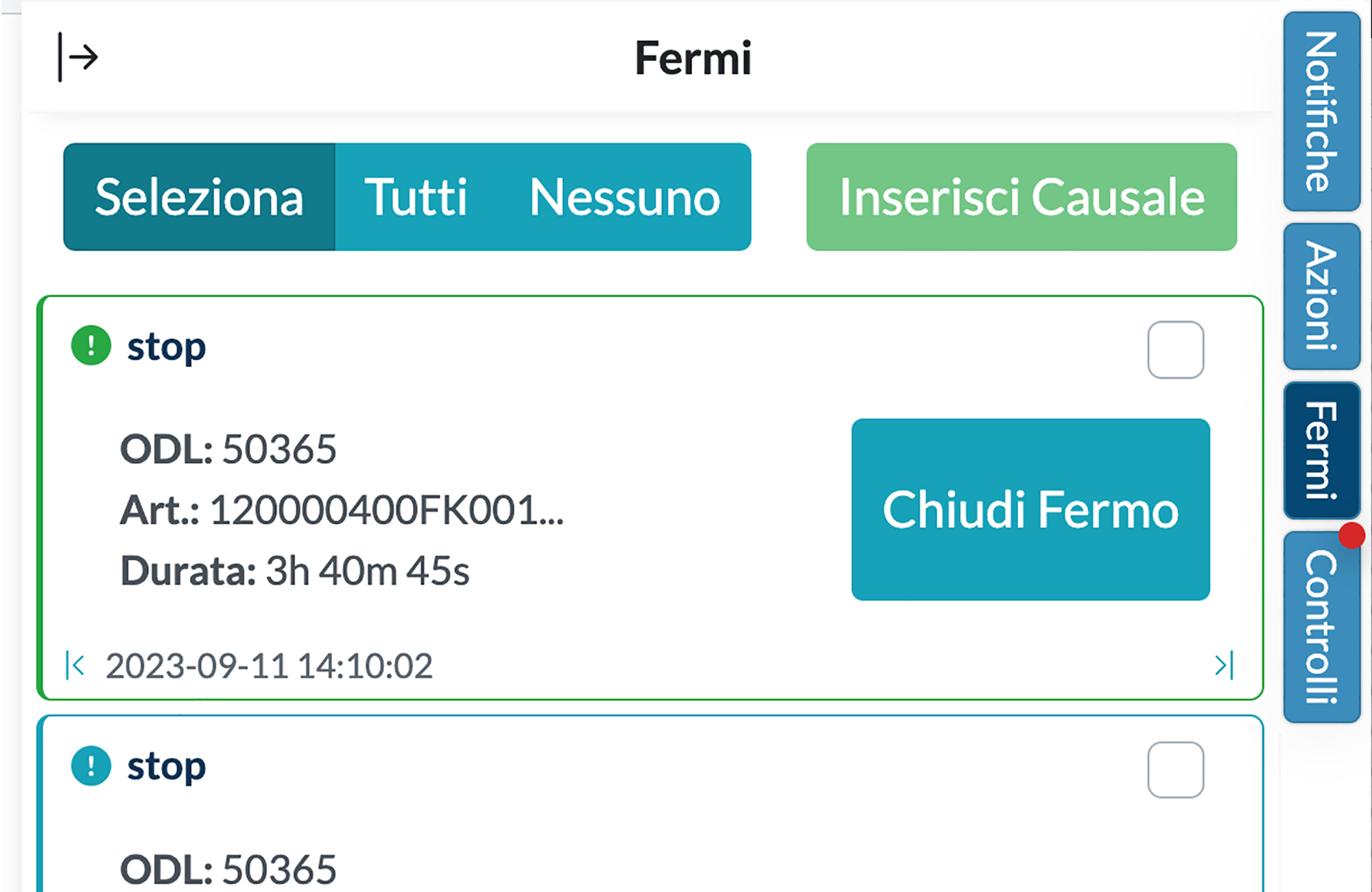This screenshot has height=892, width=1372.
Task: Open the Controlli side tab
Action: [1321, 627]
